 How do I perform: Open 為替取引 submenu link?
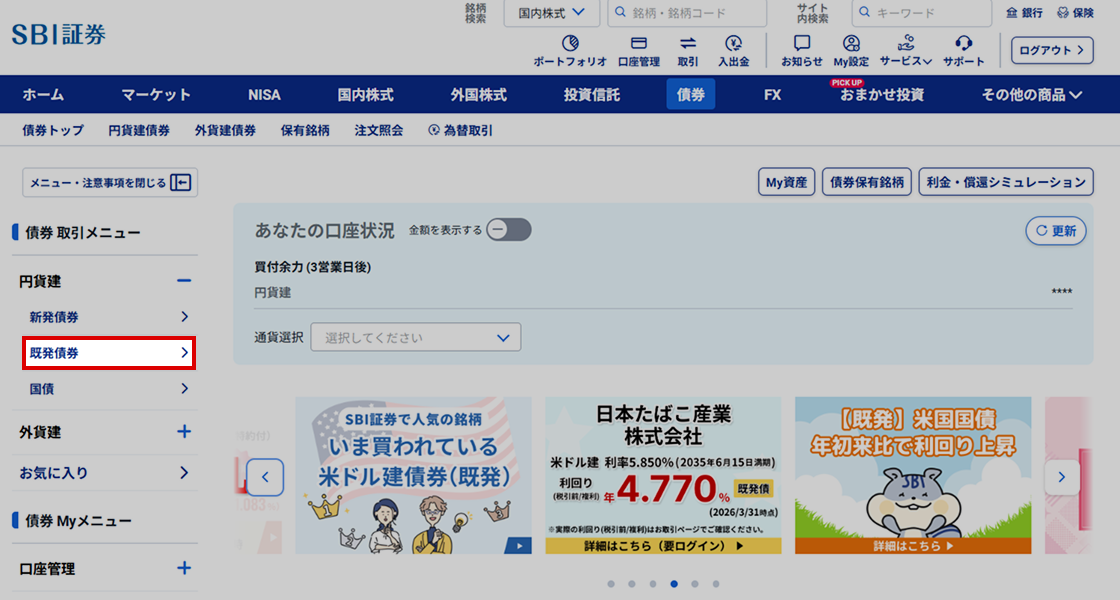(x=461, y=130)
